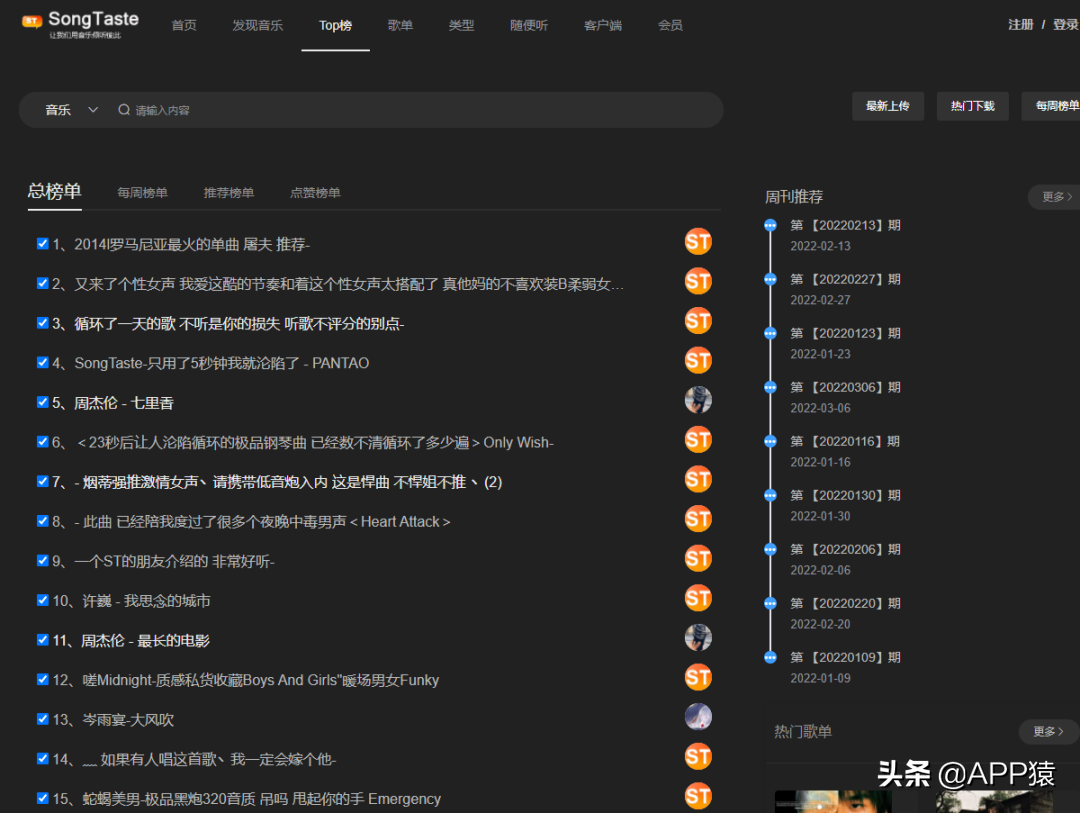Viewport: 1080px width, 813px height.
Task: Open 歌单 navigation item
Action: pos(400,25)
